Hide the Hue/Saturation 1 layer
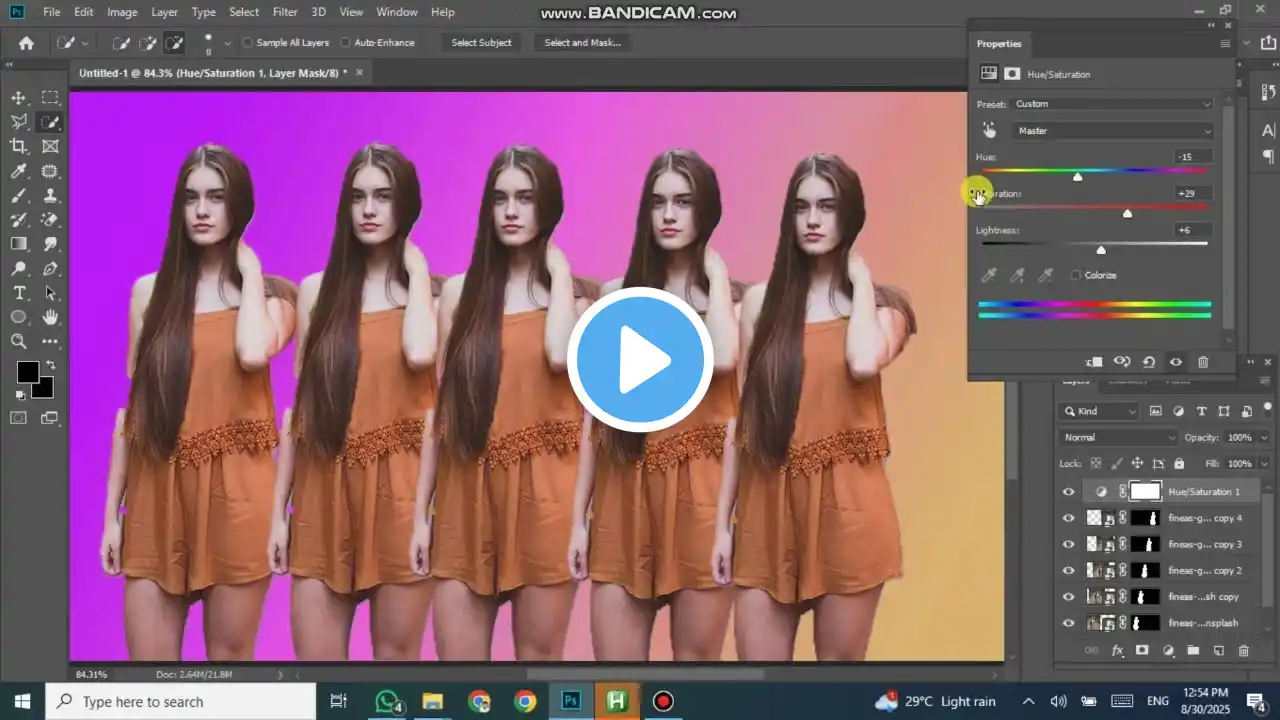This screenshot has height=720, width=1280. coord(1068,491)
